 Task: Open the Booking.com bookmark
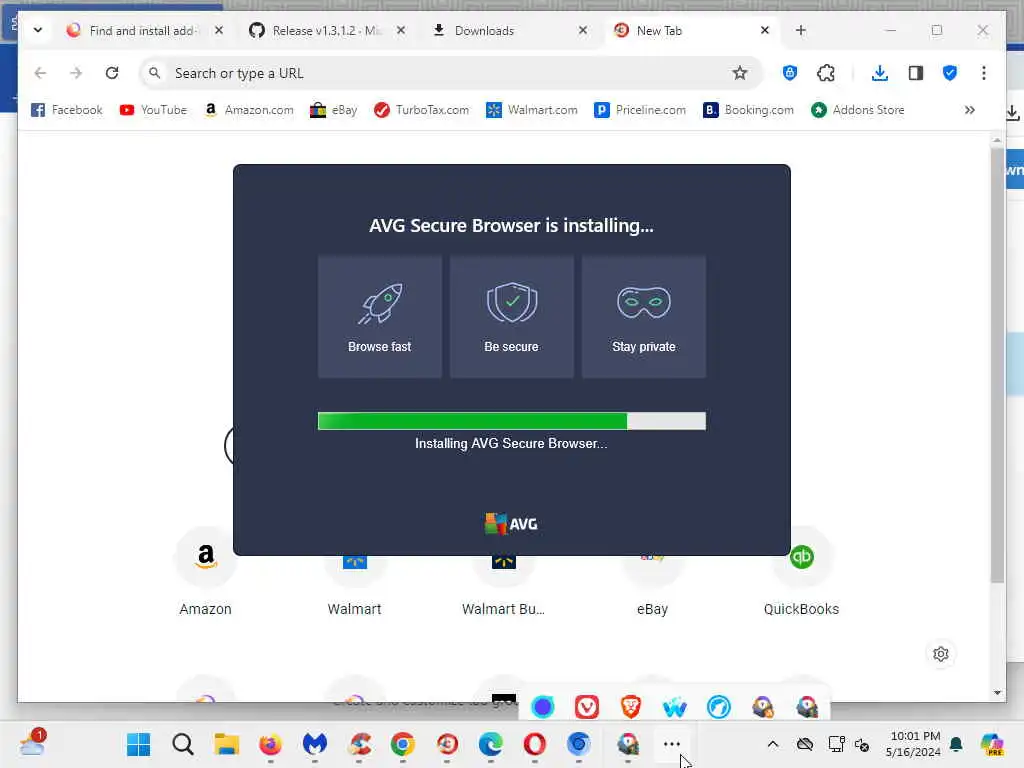[x=748, y=110]
